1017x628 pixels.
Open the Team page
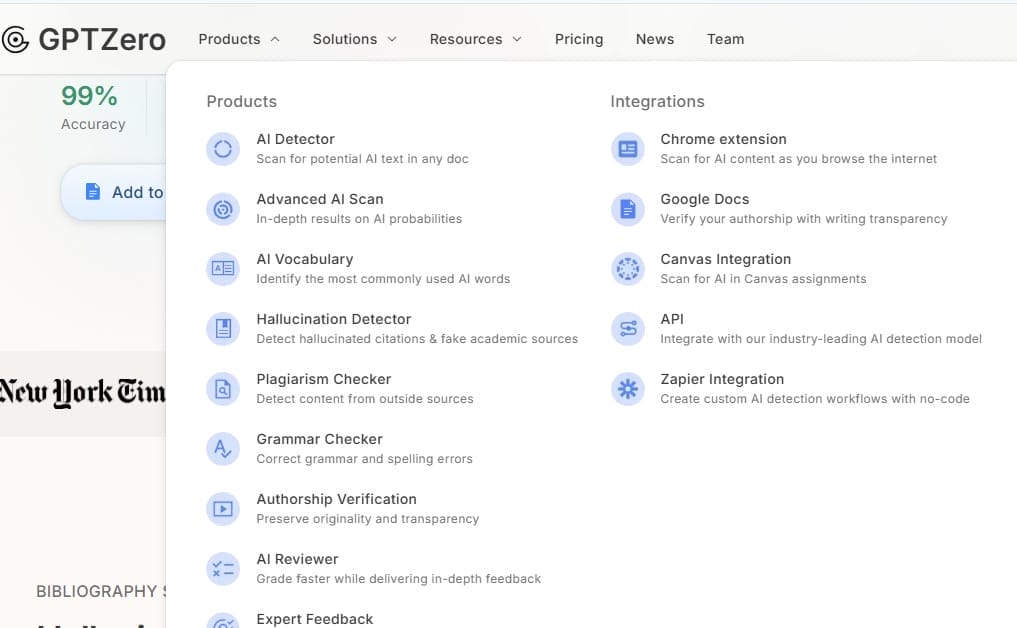(x=725, y=40)
